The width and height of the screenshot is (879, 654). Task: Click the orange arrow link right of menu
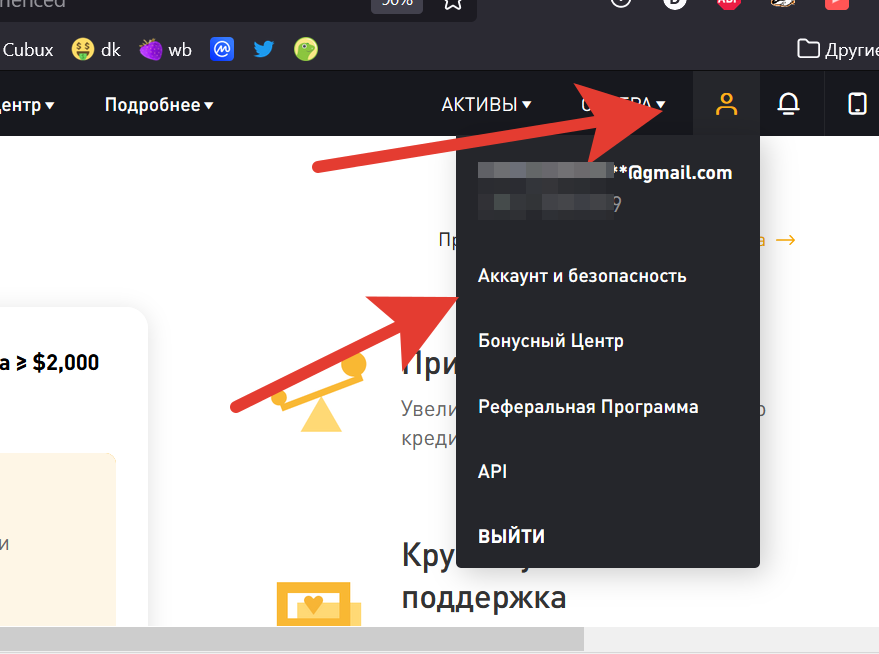(785, 240)
